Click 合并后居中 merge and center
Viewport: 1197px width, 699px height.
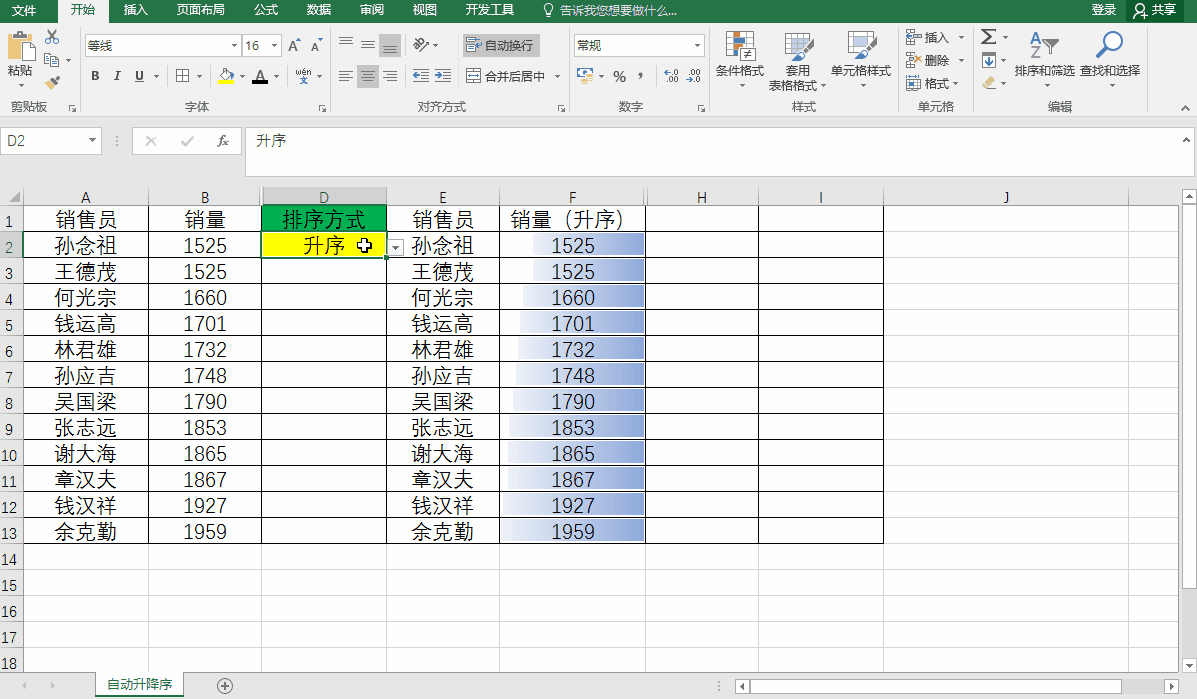505,76
